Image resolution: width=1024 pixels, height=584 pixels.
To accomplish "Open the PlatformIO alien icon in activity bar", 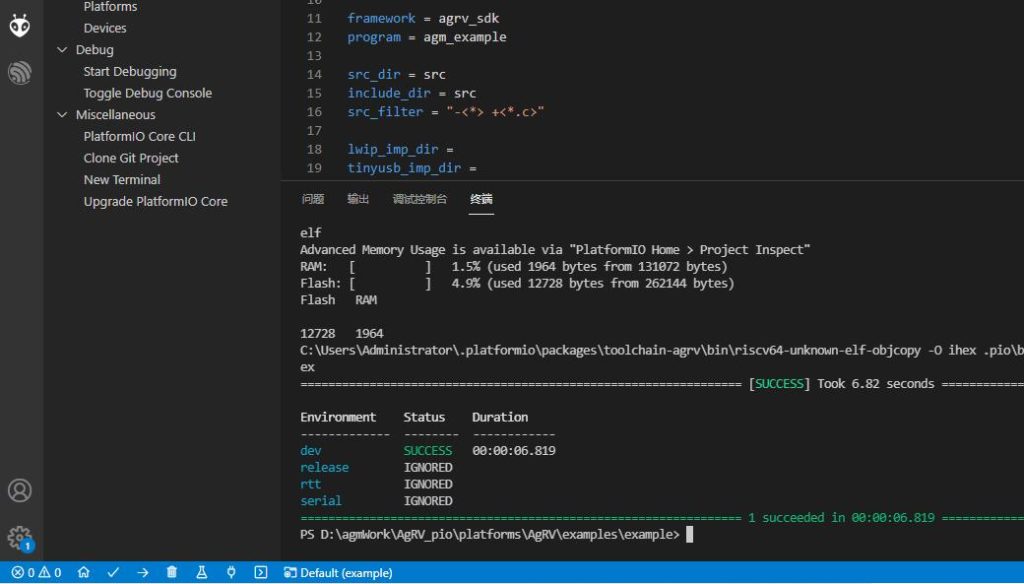I will click(20, 25).
